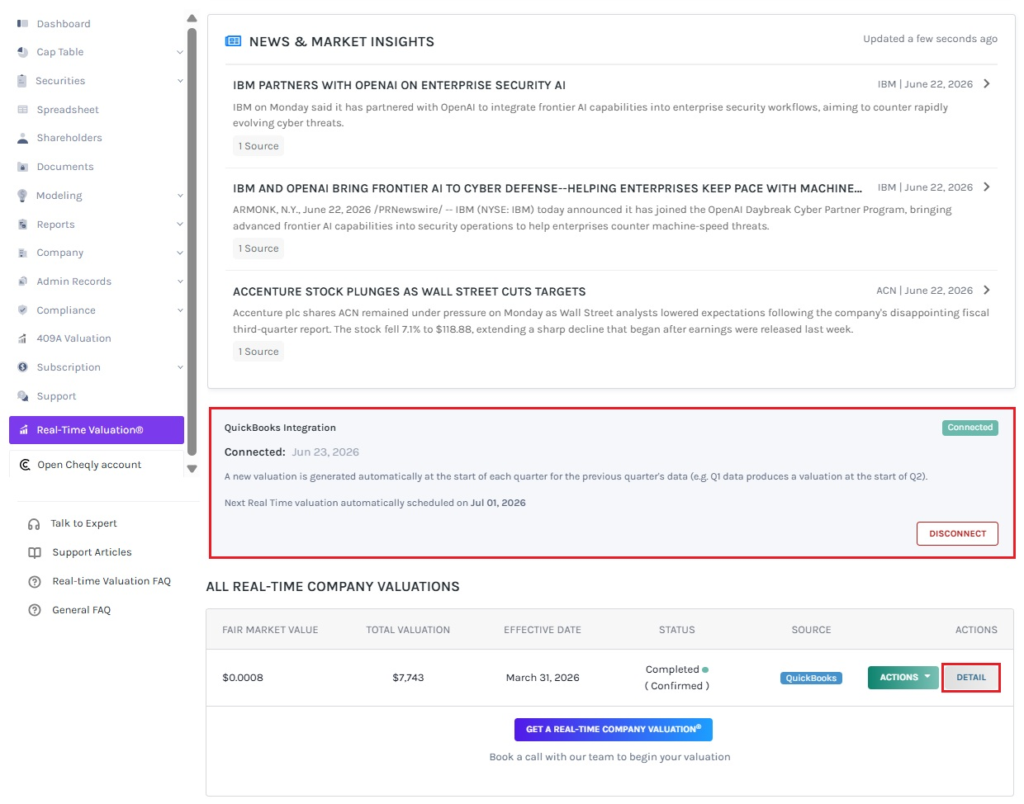The height and width of the screenshot is (804, 1024).
Task: Click the Cap Table pie chart icon
Action: point(23,52)
